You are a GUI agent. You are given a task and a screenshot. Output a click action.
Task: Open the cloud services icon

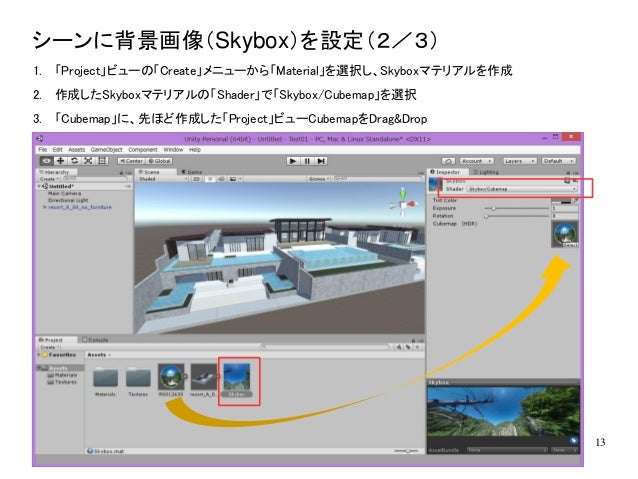pos(448,161)
